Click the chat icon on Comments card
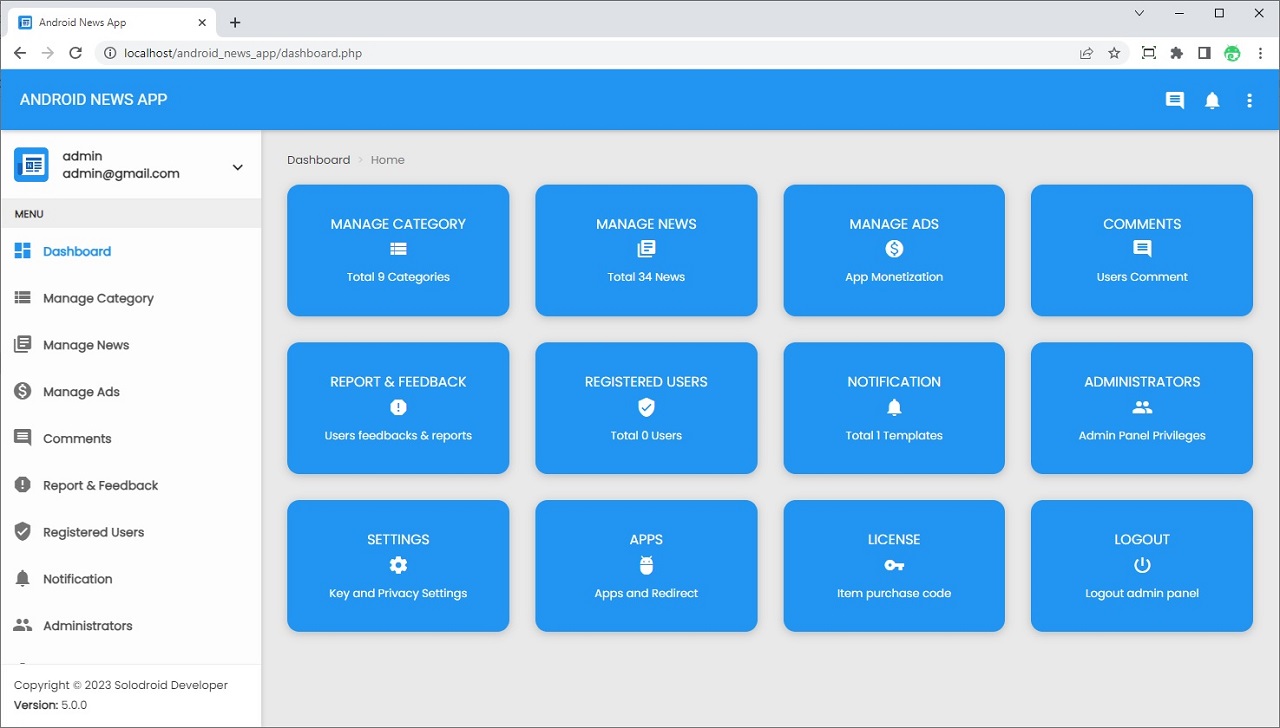 [x=1142, y=249]
